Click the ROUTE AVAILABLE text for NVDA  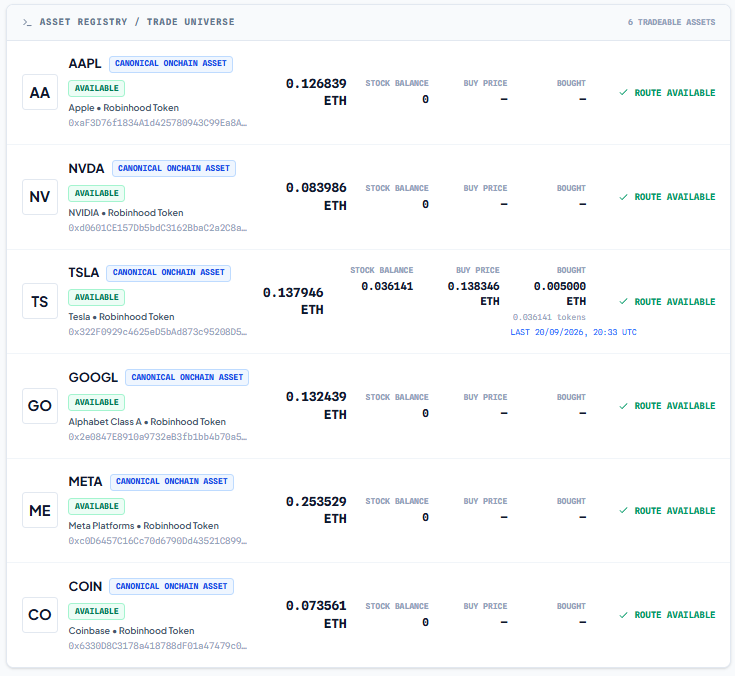click(675, 197)
